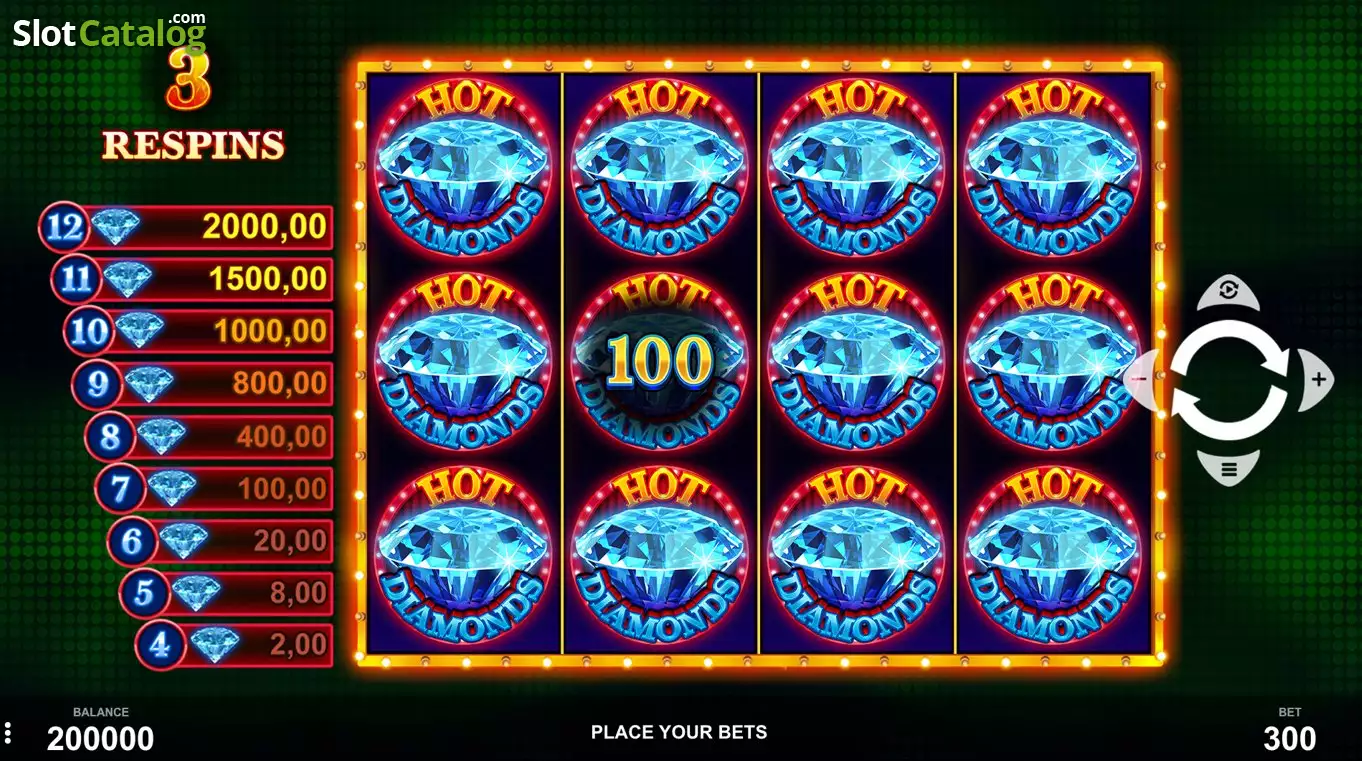Decrease the bet with the minus button
The width and height of the screenshot is (1362, 761).
point(1141,380)
